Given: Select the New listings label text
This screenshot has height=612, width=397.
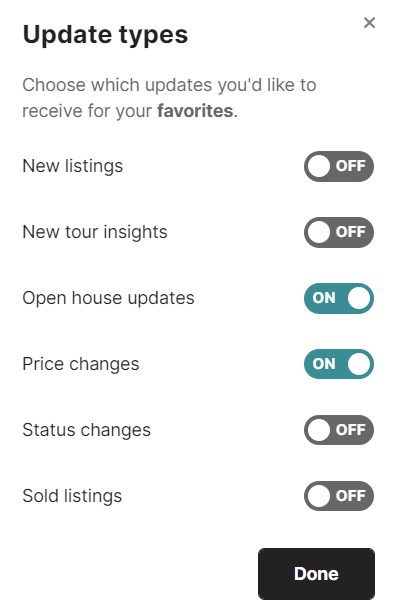Looking at the screenshot, I should pyautogui.click(x=73, y=166).
